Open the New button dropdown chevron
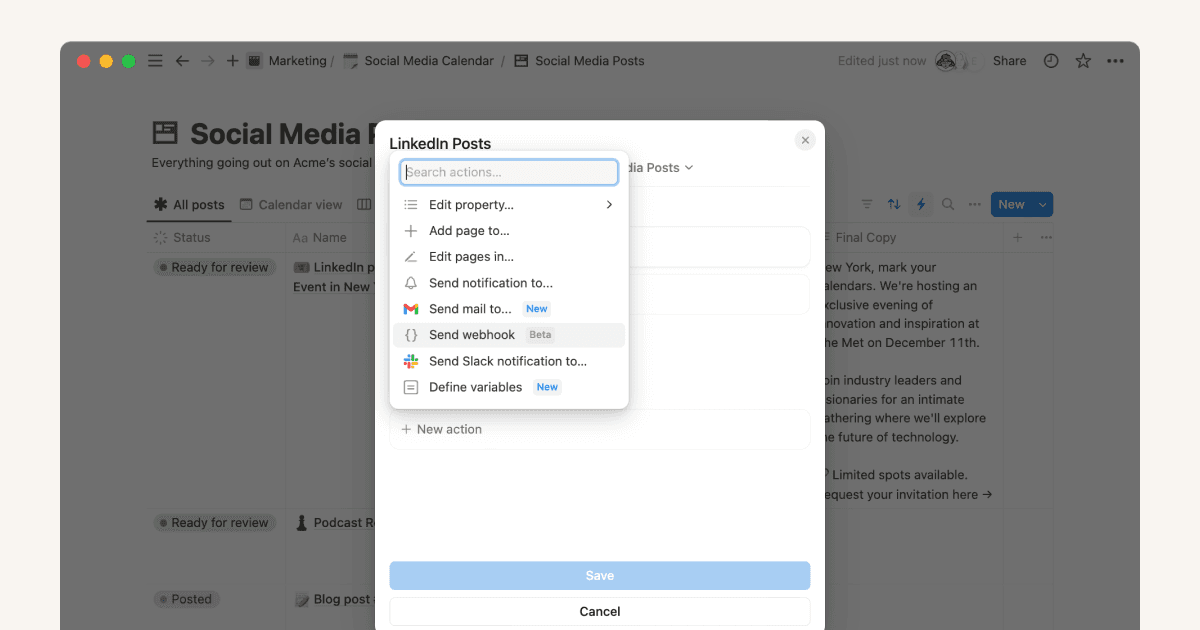 [x=1043, y=204]
